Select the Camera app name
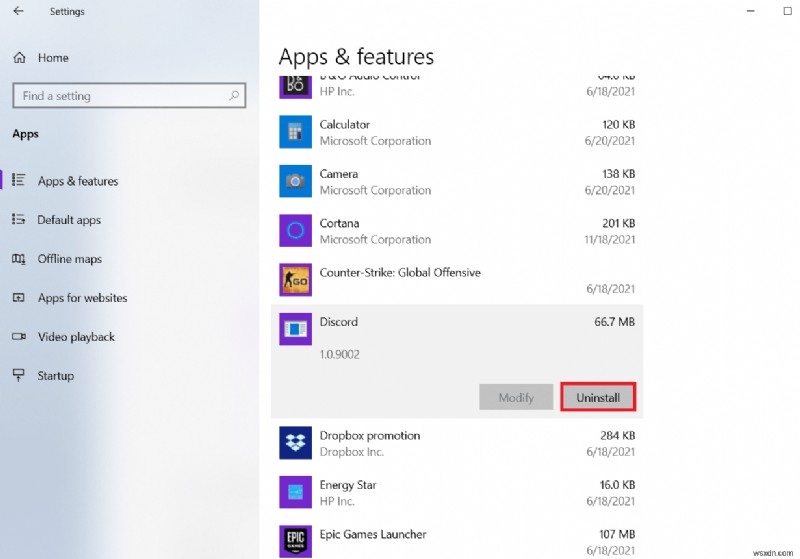Viewport: 800px width, 559px height. [339, 174]
